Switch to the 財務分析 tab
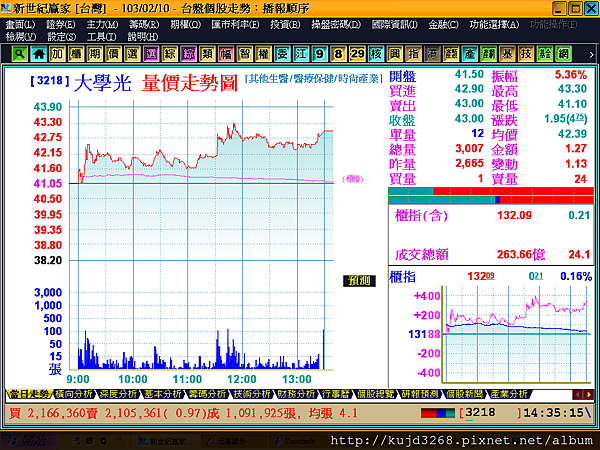The image size is (600, 450). (x=297, y=394)
